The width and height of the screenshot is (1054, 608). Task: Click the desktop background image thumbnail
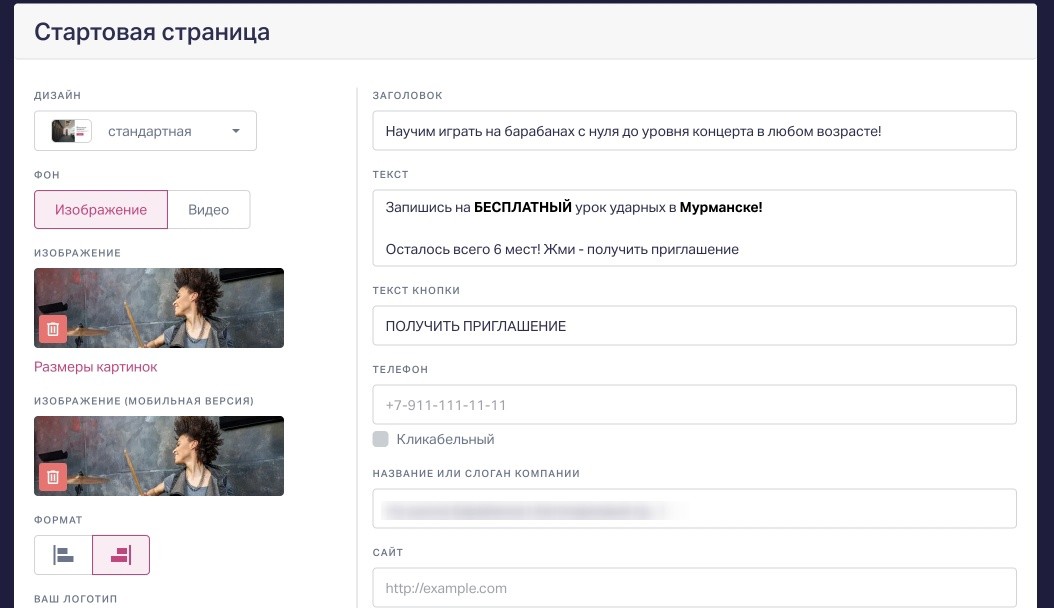[159, 308]
